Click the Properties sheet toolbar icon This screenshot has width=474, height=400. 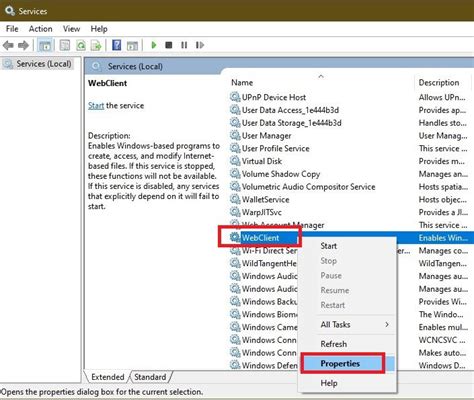click(x=65, y=45)
